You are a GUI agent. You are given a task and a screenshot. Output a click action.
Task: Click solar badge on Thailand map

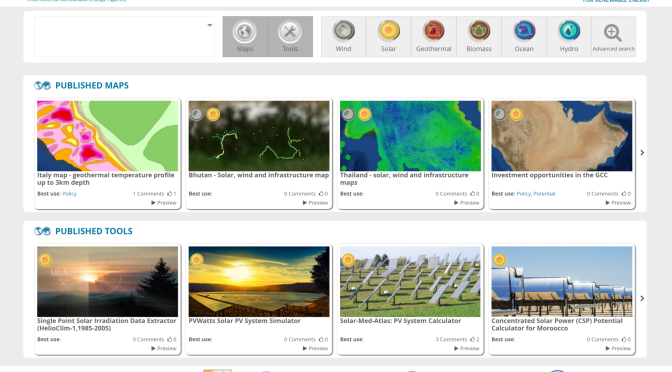(364, 114)
